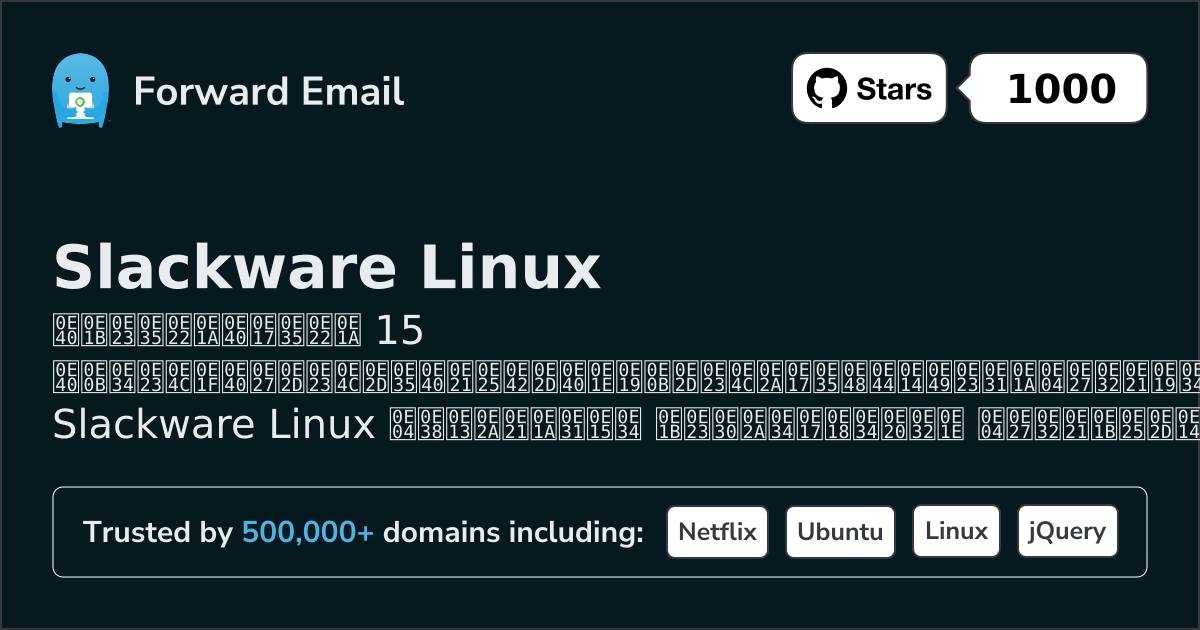Screen dimensions: 1200x630
Task: Click the speech-bubble star count badge
Action: pos(1058,88)
